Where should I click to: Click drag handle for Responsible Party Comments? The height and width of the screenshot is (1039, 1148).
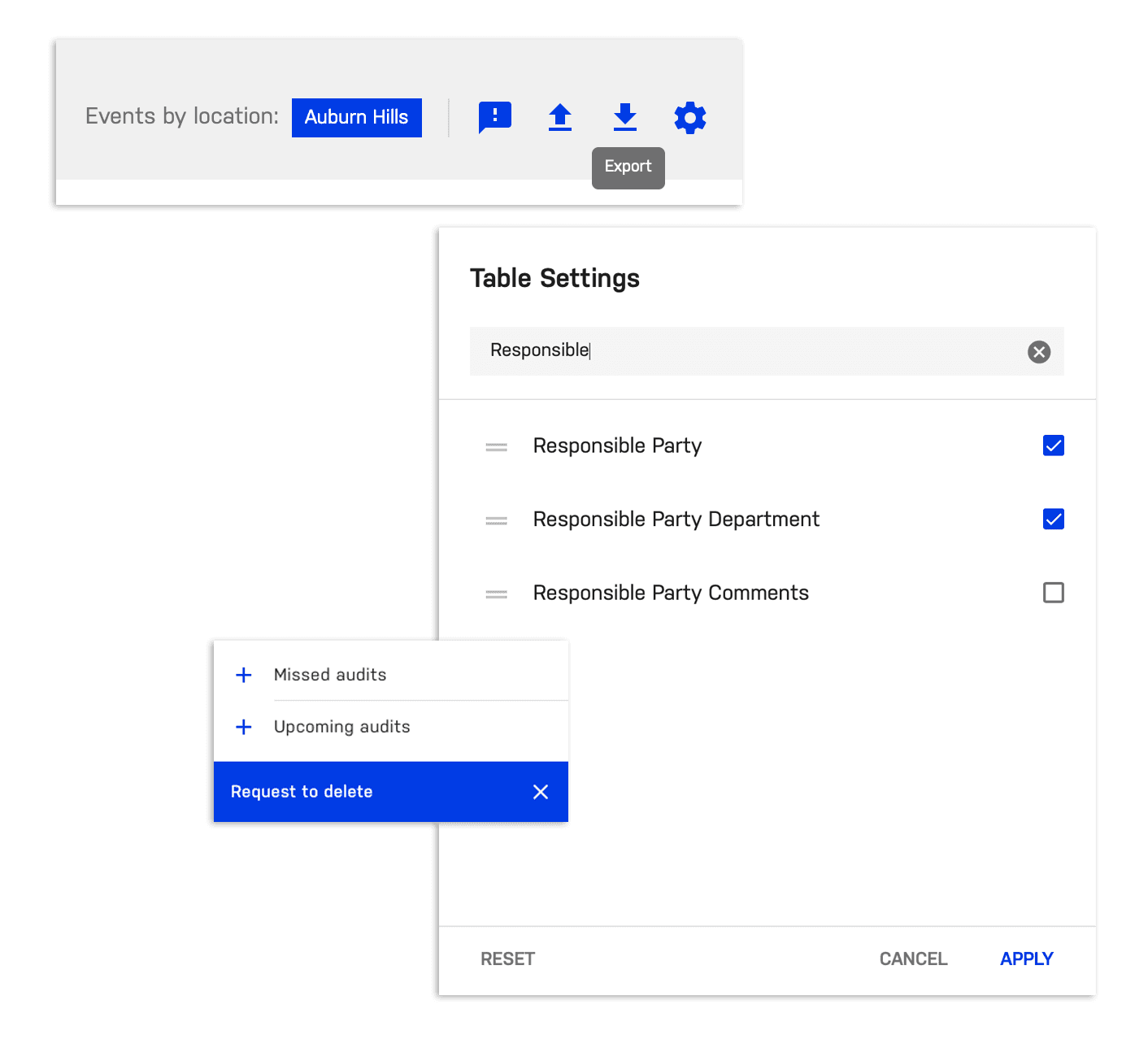pyautogui.click(x=496, y=594)
